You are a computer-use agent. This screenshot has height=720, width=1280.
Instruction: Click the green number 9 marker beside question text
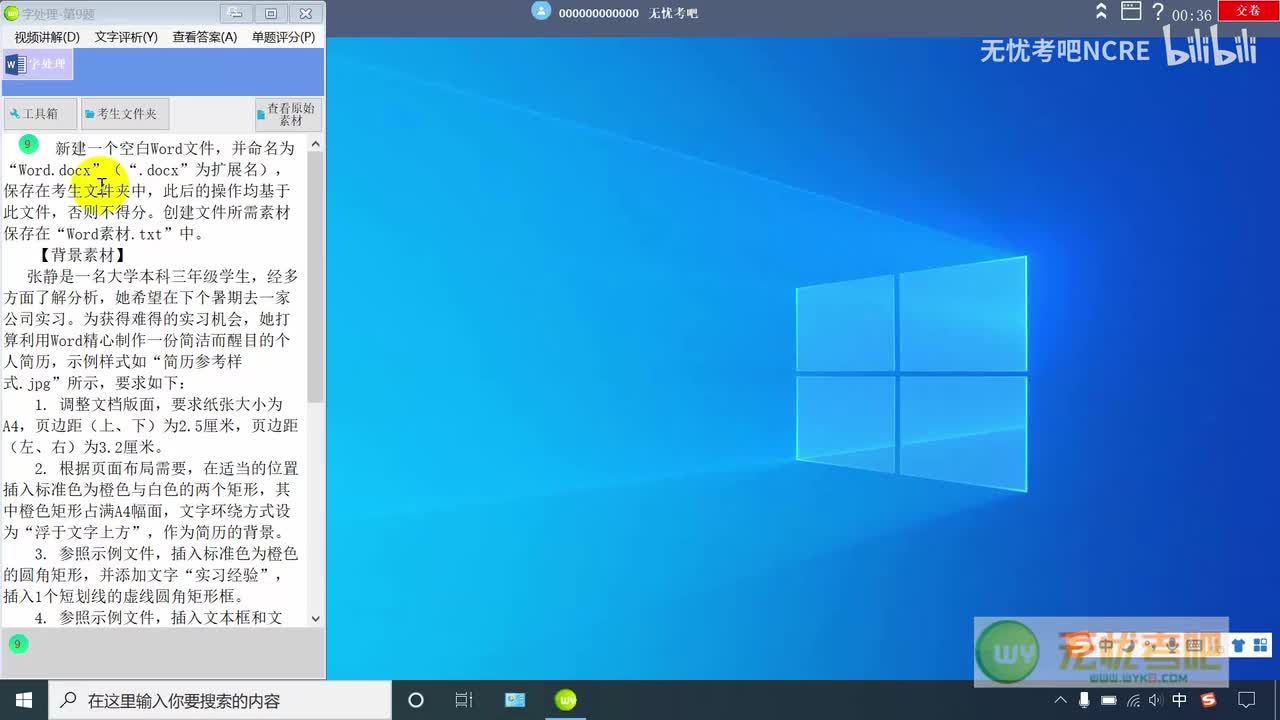pos(28,144)
